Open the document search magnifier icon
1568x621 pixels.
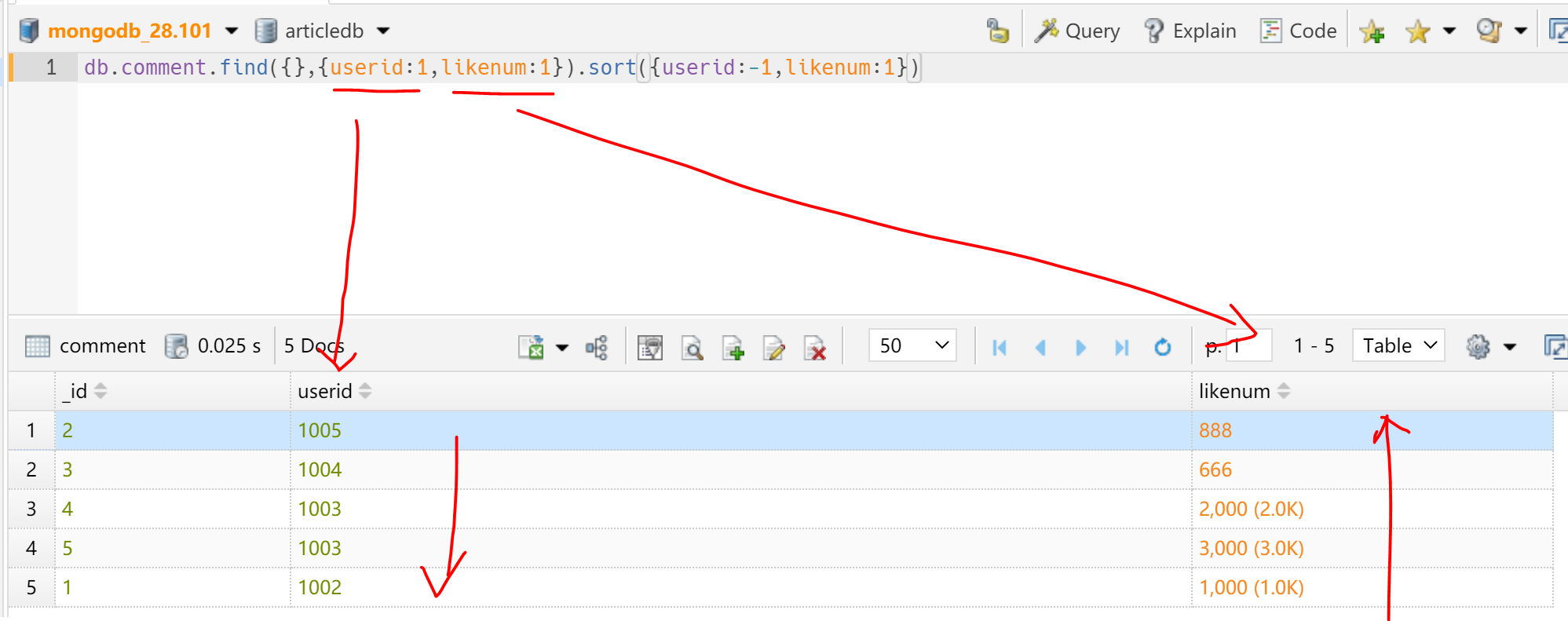[x=692, y=347]
